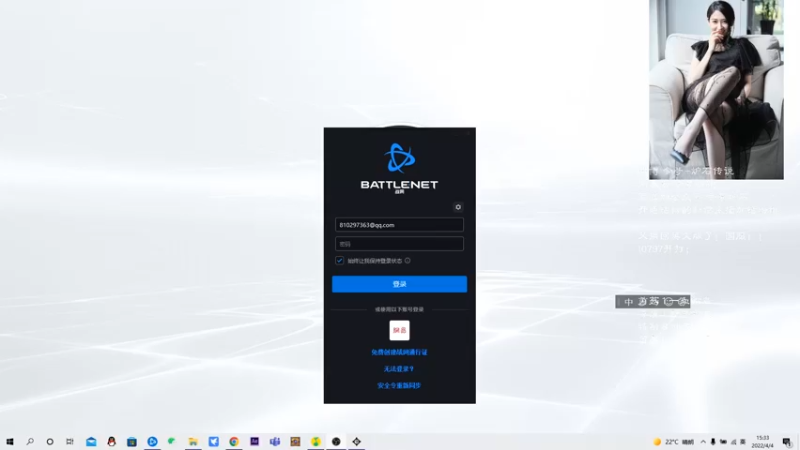
Task: Switch input method via tray 英 indicator
Action: pyautogui.click(x=743, y=442)
